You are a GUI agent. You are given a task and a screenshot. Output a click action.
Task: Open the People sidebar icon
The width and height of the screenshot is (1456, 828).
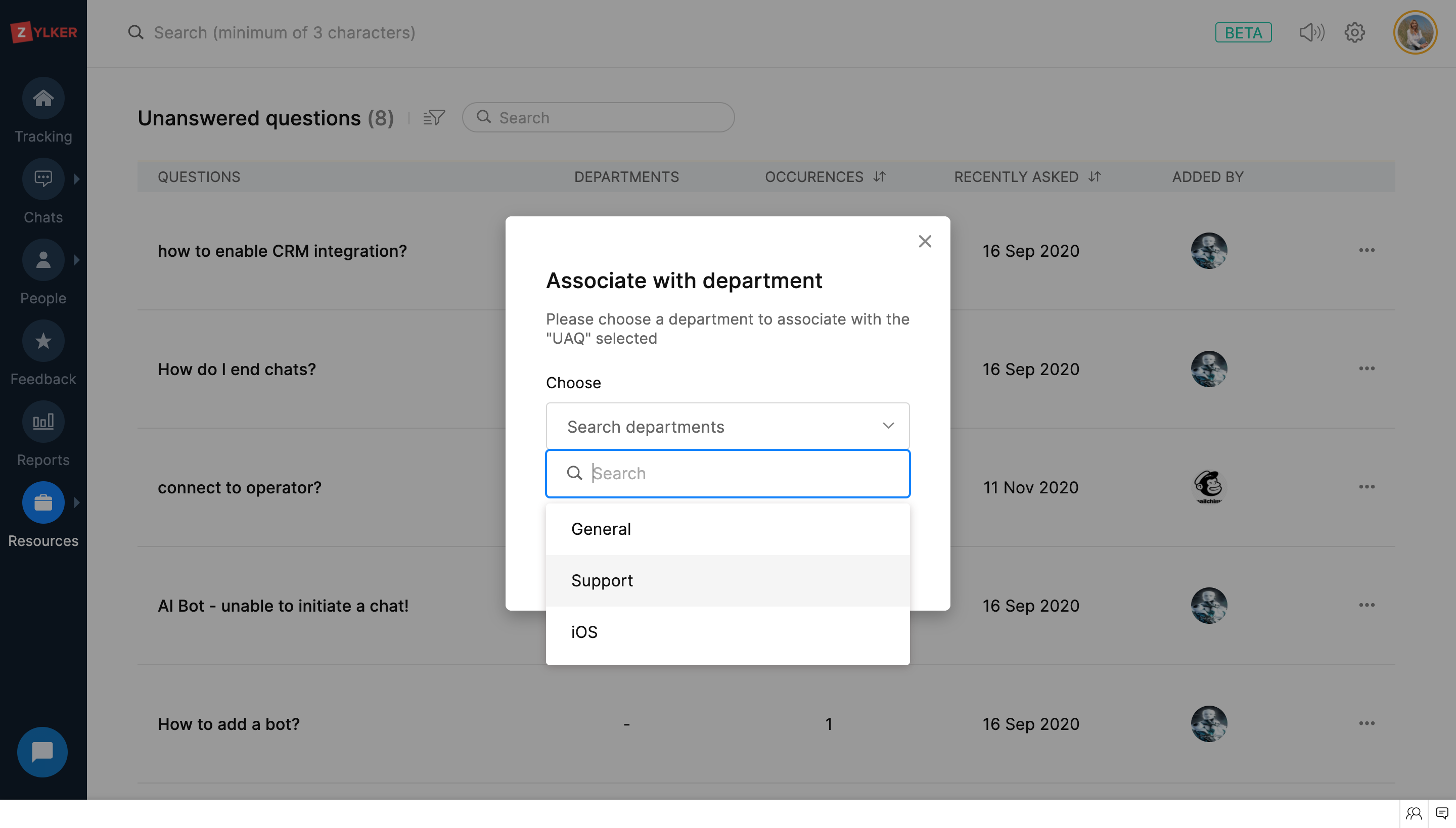[43, 260]
